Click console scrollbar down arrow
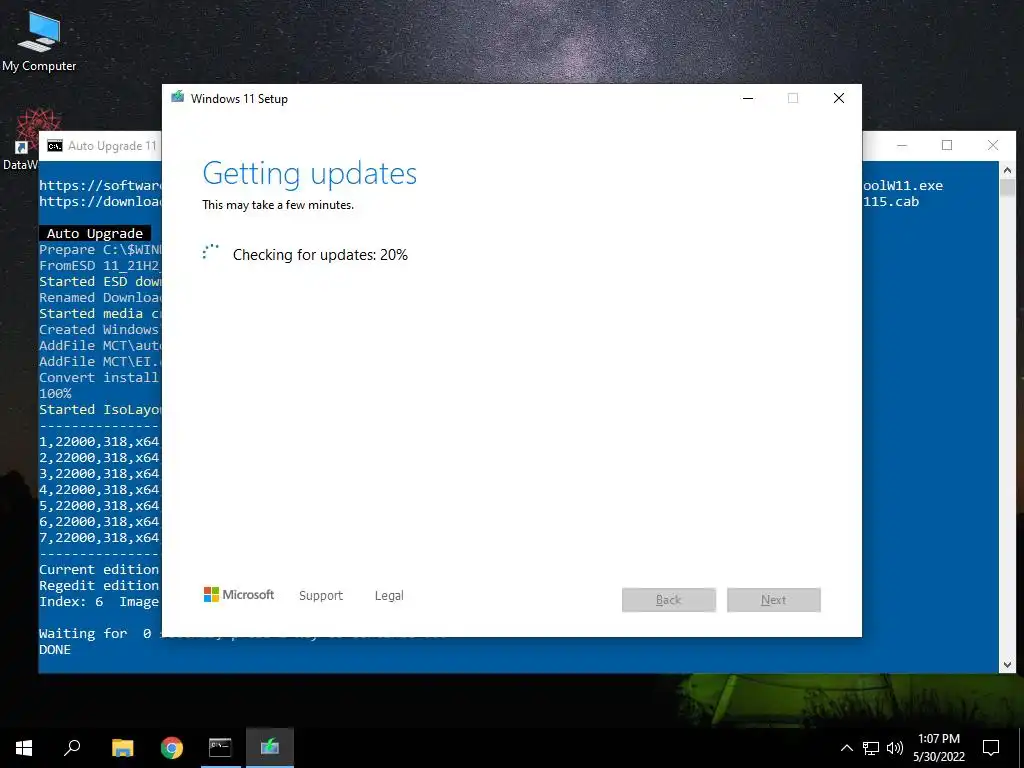 click(x=1007, y=665)
